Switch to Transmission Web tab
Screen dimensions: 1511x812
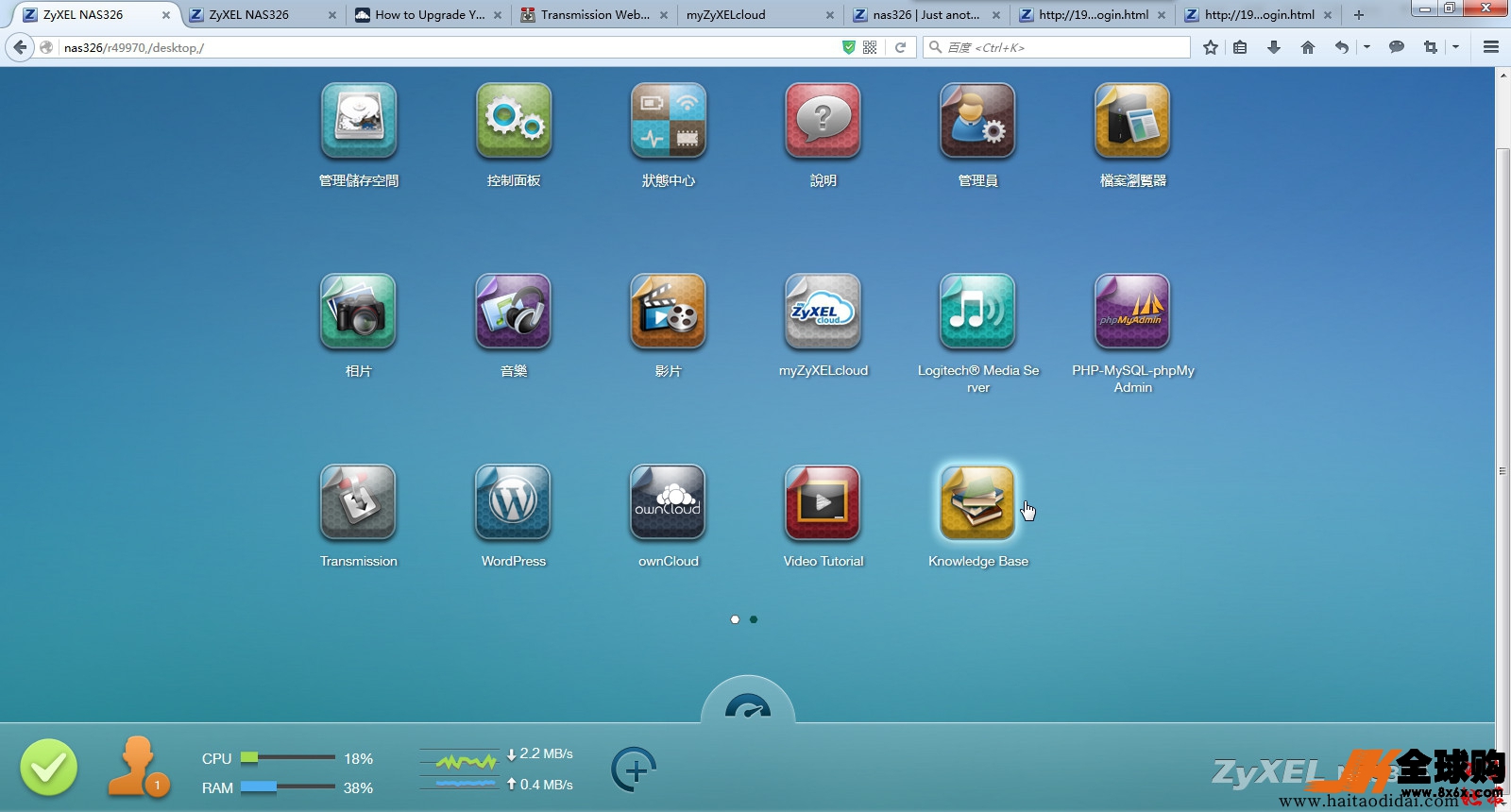pos(594,15)
